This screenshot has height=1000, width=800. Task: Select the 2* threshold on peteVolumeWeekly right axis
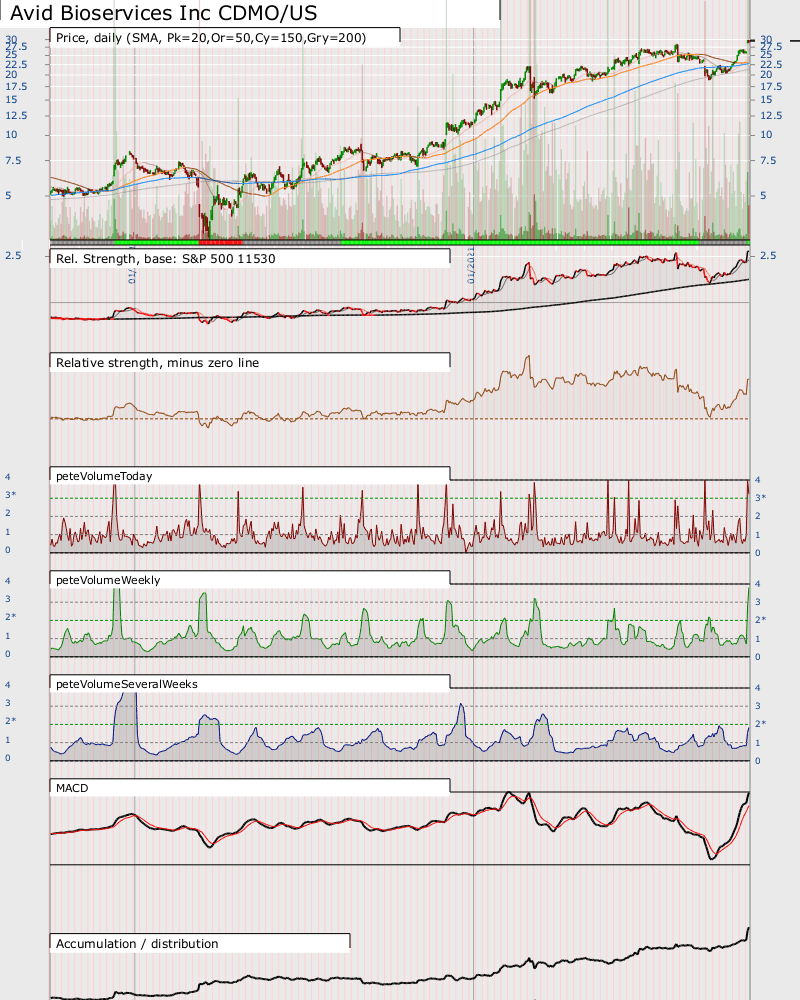(x=761, y=619)
